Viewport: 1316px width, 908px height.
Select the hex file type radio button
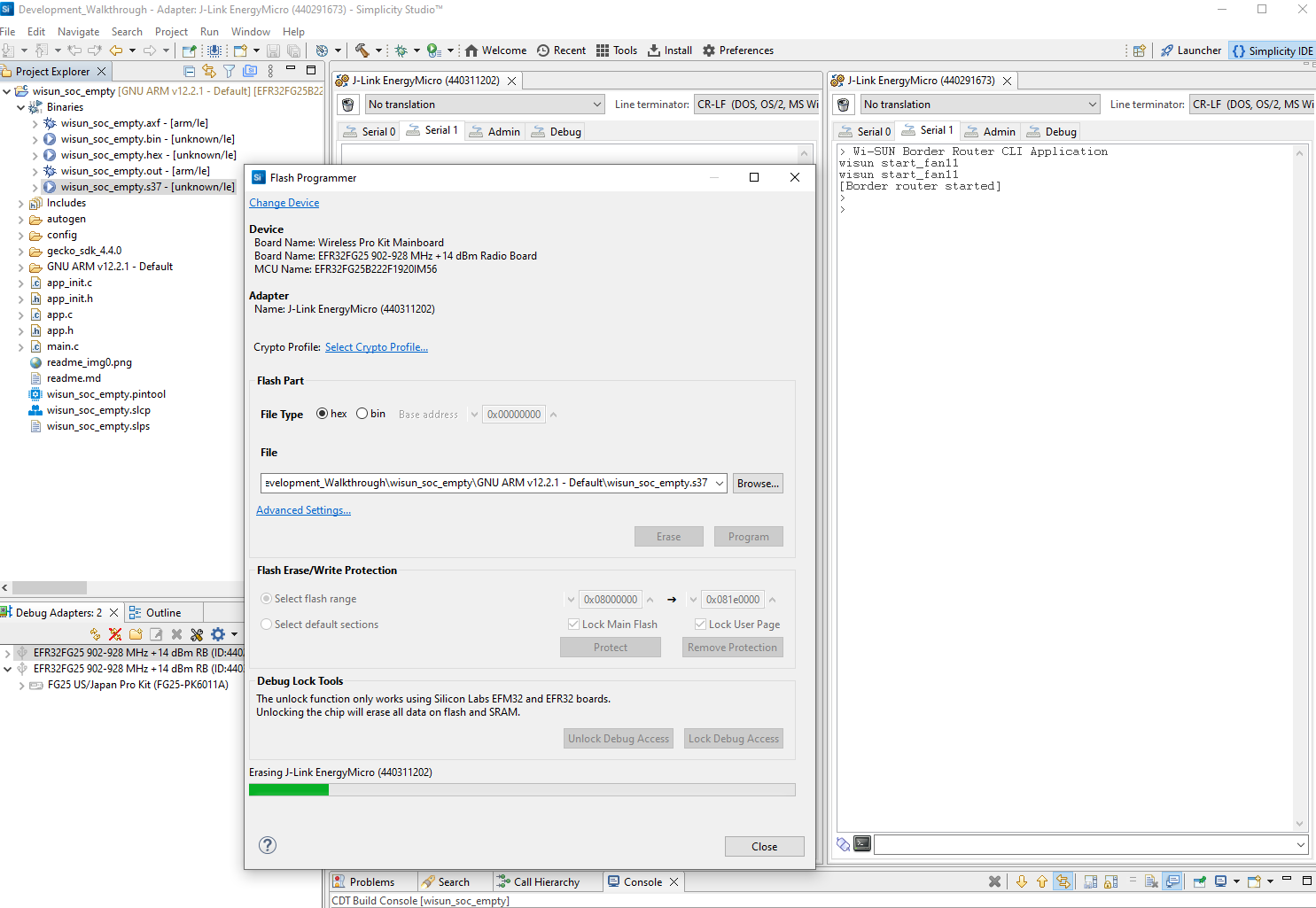[323, 414]
